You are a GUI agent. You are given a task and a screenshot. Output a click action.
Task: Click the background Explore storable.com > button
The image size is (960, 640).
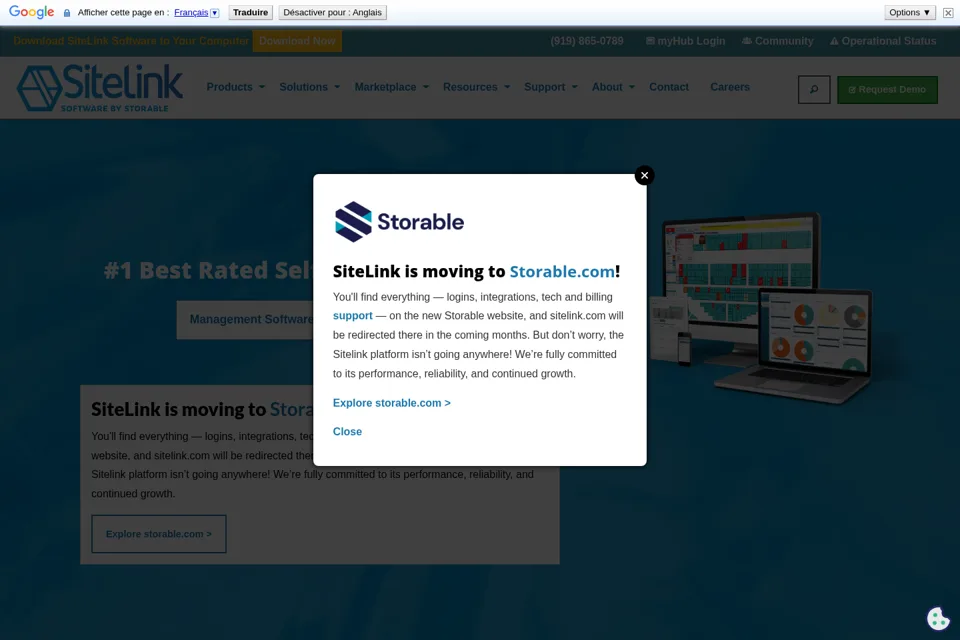pos(159,534)
